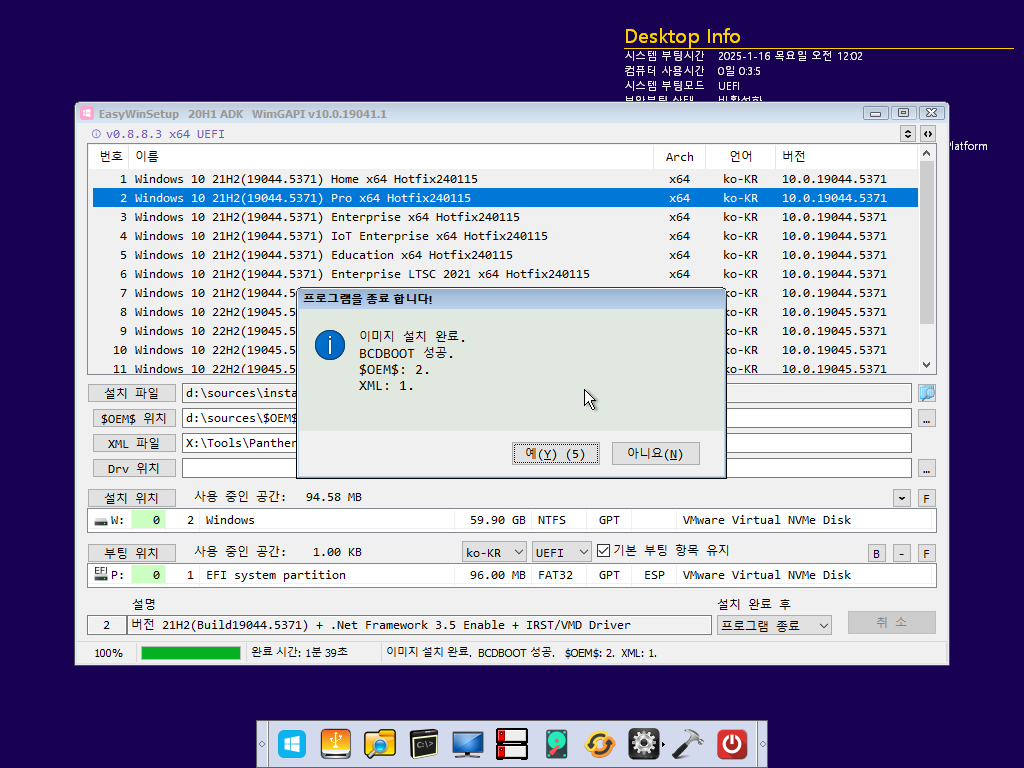1024x768 pixels.
Task: Open the after-install action dropdown
Action: point(774,625)
